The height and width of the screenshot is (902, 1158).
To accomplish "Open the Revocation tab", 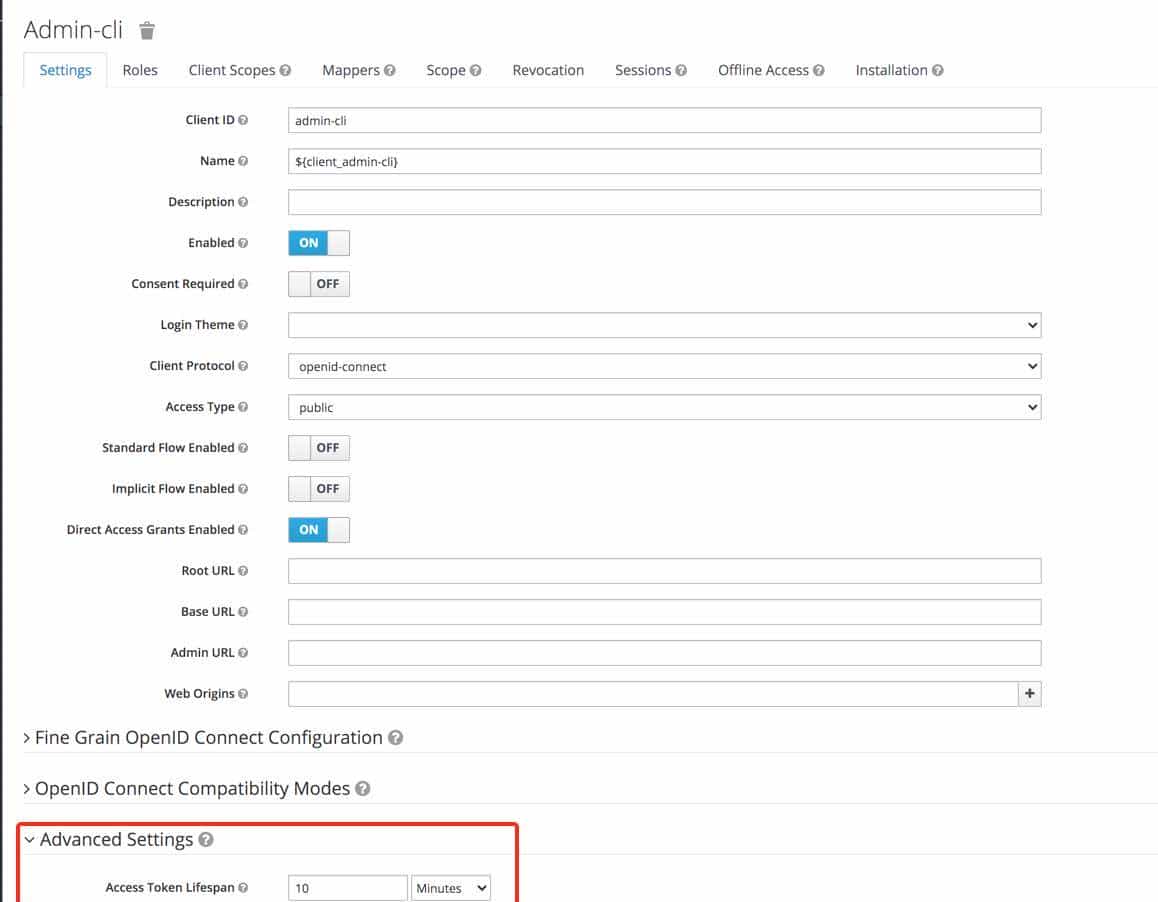I will [x=548, y=70].
